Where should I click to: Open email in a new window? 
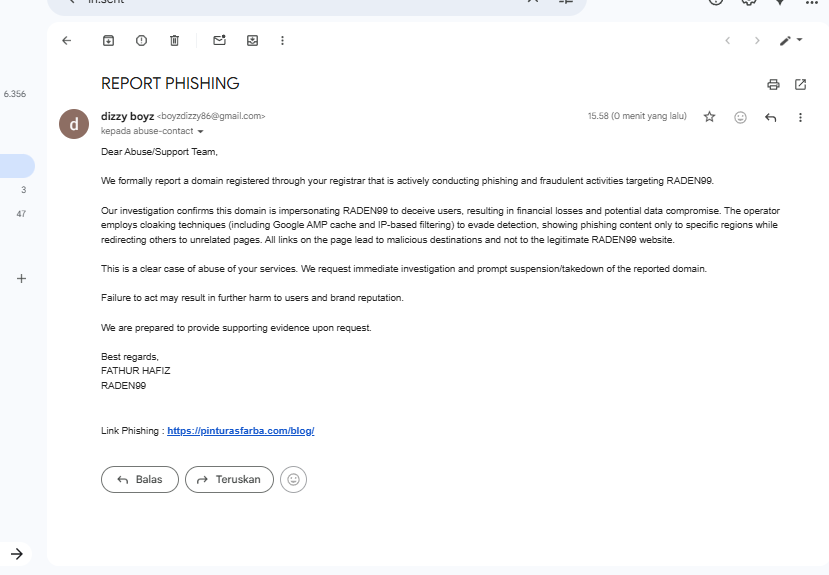tap(800, 84)
